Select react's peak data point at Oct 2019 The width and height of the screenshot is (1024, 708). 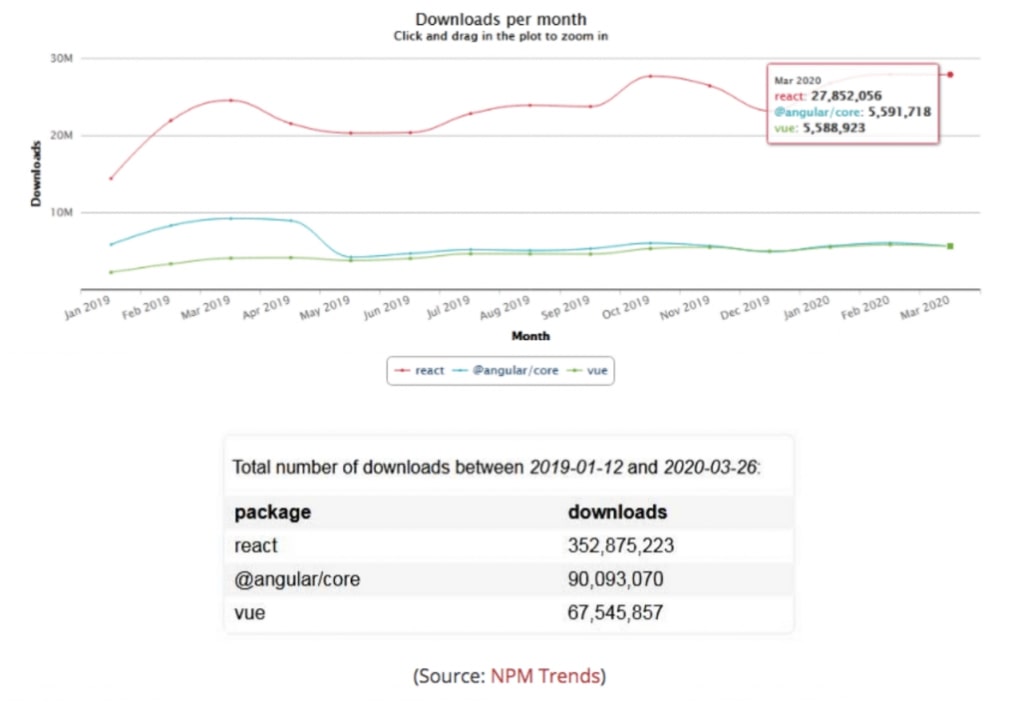(x=651, y=76)
